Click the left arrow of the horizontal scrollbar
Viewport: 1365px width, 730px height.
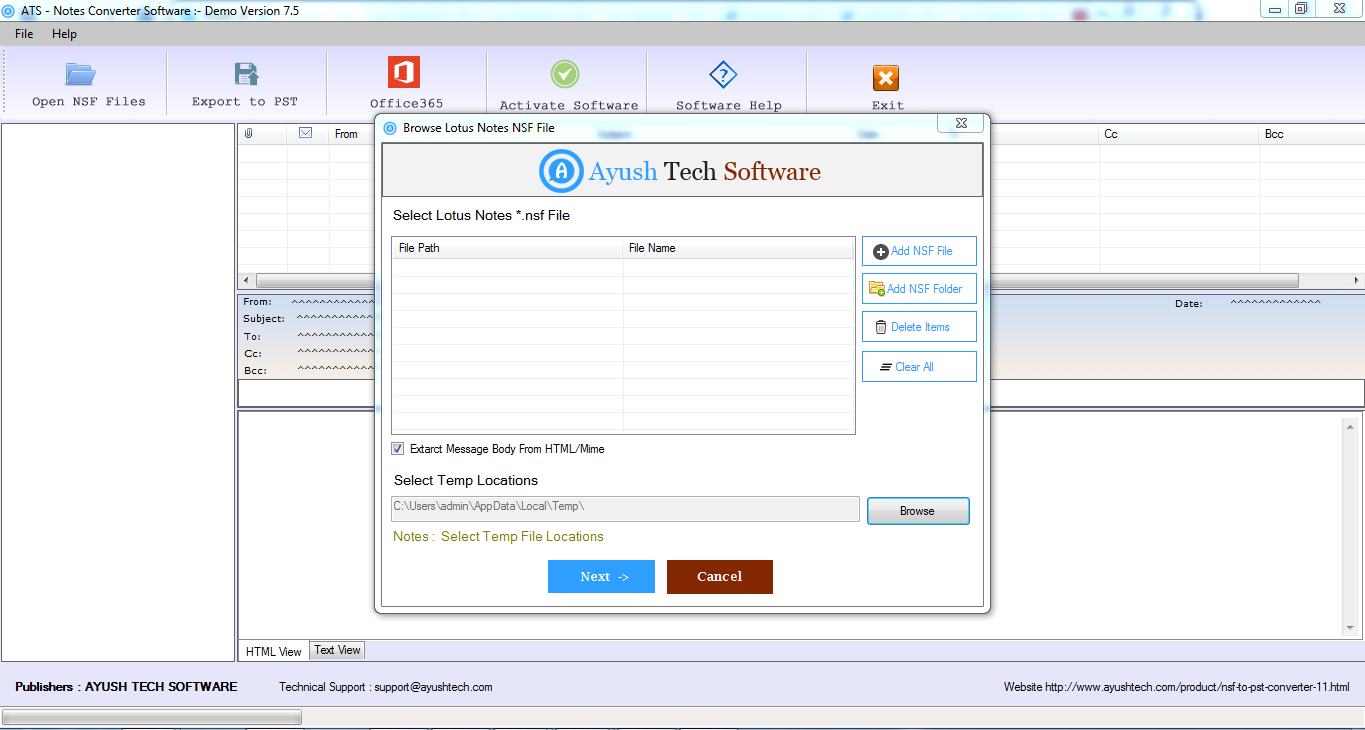coord(246,281)
